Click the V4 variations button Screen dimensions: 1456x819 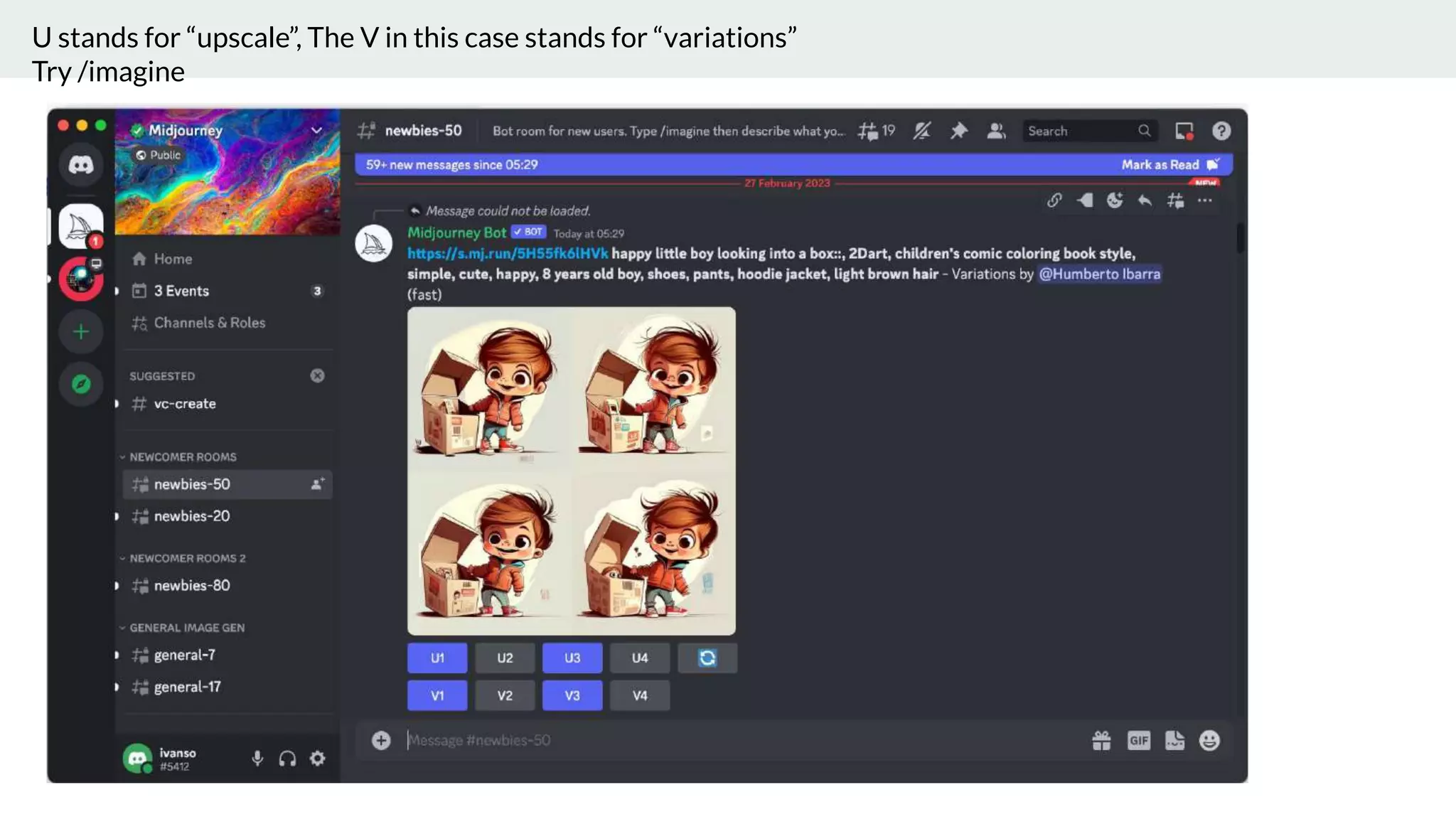point(640,695)
